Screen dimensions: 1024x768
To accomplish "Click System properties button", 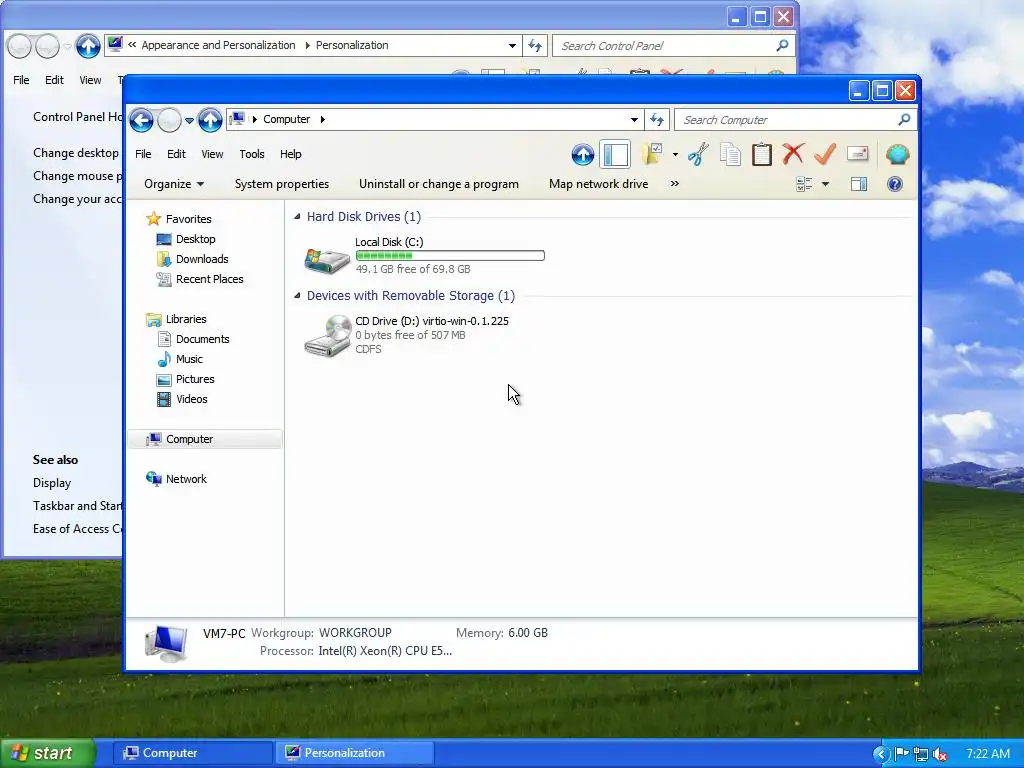I will point(281,184).
